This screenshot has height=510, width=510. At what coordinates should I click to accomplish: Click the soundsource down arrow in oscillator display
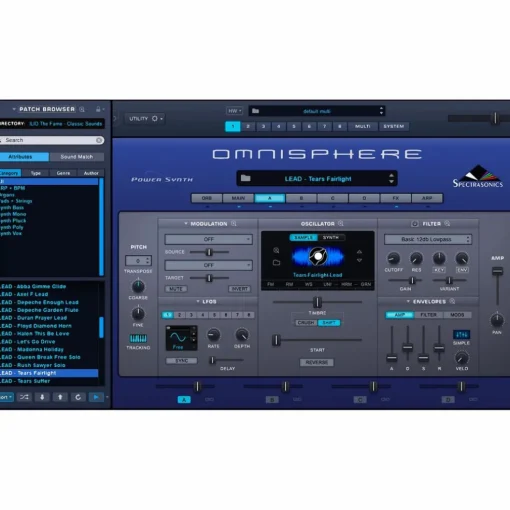click(x=359, y=260)
